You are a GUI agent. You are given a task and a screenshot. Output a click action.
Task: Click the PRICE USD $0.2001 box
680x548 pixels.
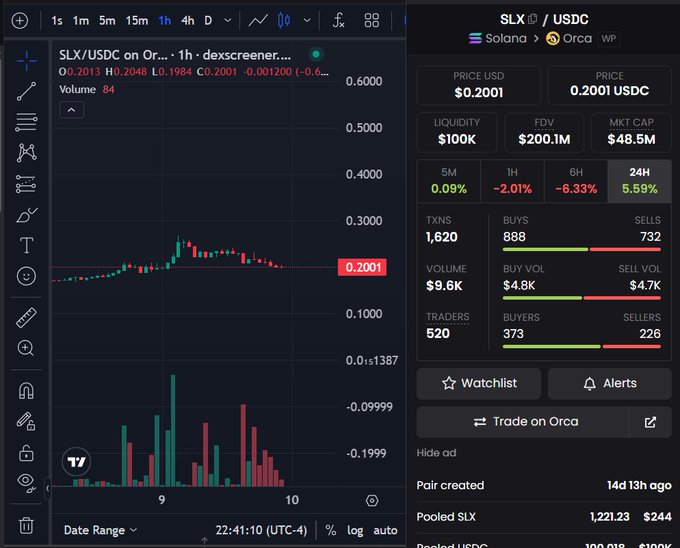(479, 85)
